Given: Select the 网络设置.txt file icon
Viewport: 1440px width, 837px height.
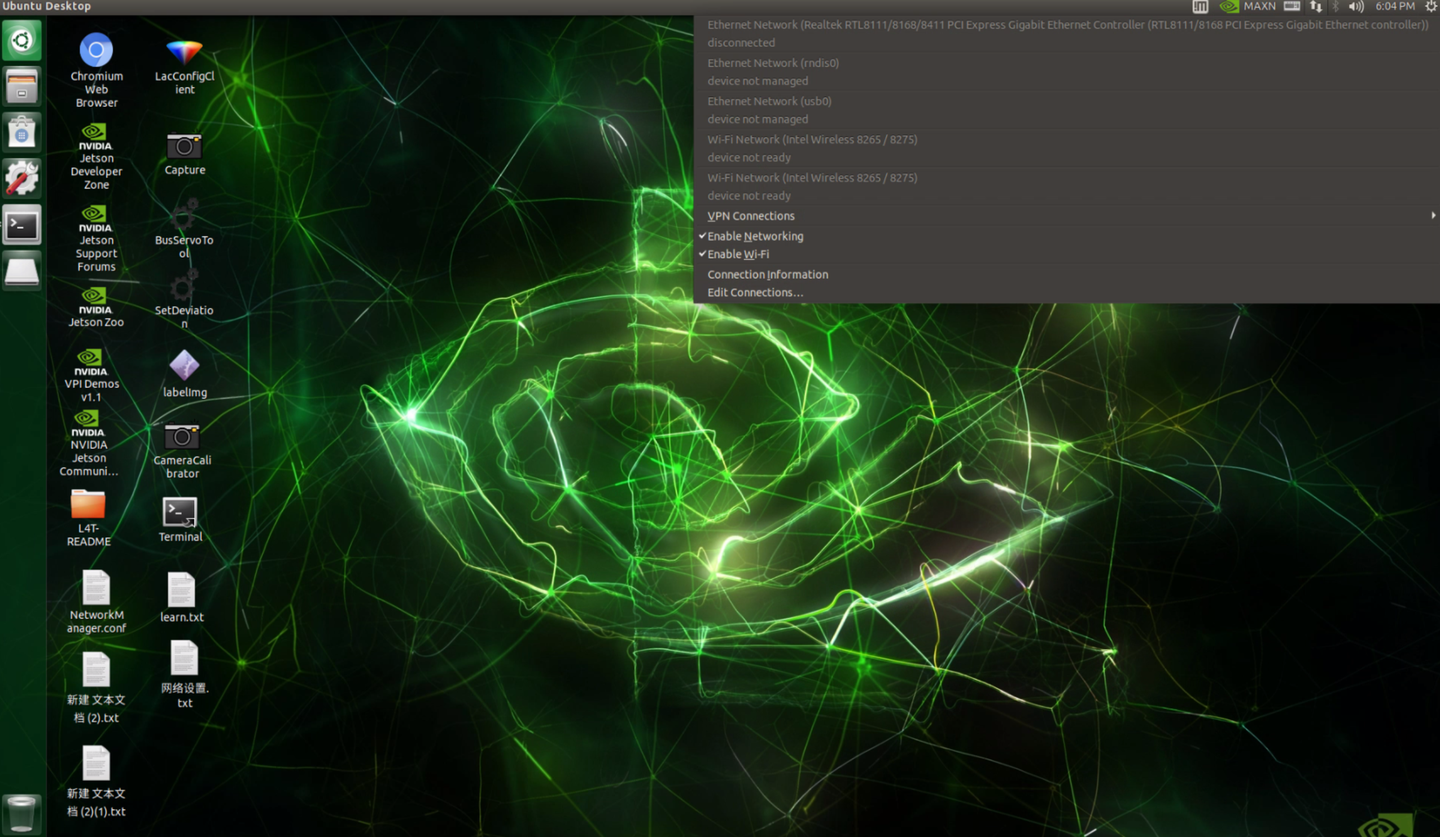Looking at the screenshot, I should (184, 674).
